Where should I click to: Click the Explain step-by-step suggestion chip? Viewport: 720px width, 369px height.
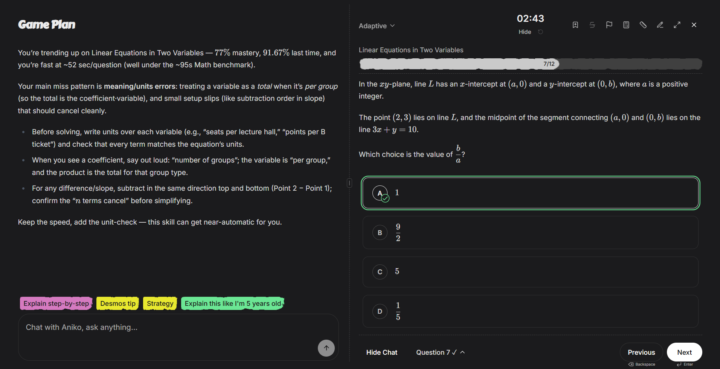click(56, 303)
